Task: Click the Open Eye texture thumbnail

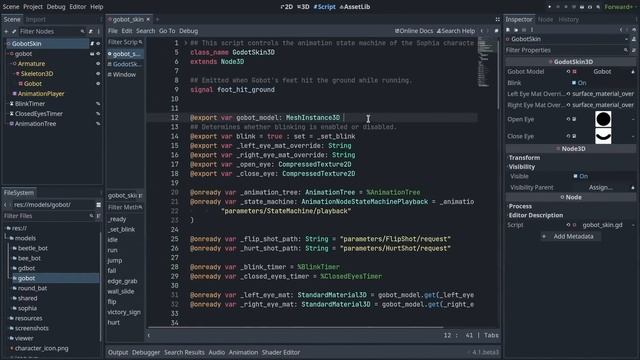Action: pyautogui.click(x=603, y=119)
